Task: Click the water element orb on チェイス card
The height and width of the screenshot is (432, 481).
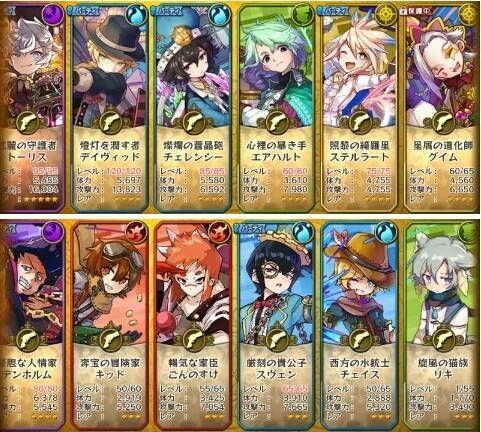Action: pyautogui.click(x=386, y=231)
